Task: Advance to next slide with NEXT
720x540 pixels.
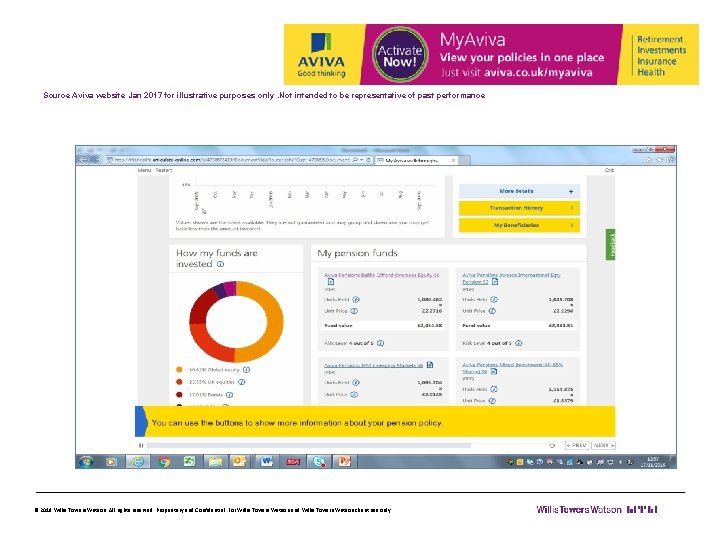Action: pyautogui.click(x=603, y=445)
